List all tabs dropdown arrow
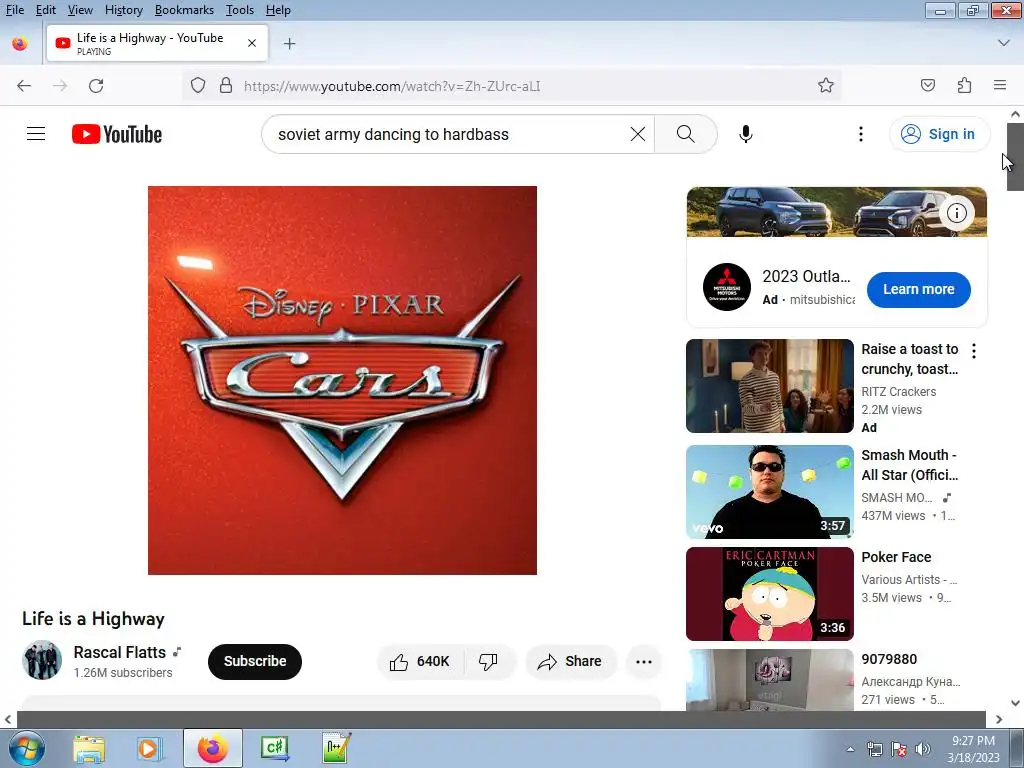Image resolution: width=1024 pixels, height=768 pixels. (1004, 43)
